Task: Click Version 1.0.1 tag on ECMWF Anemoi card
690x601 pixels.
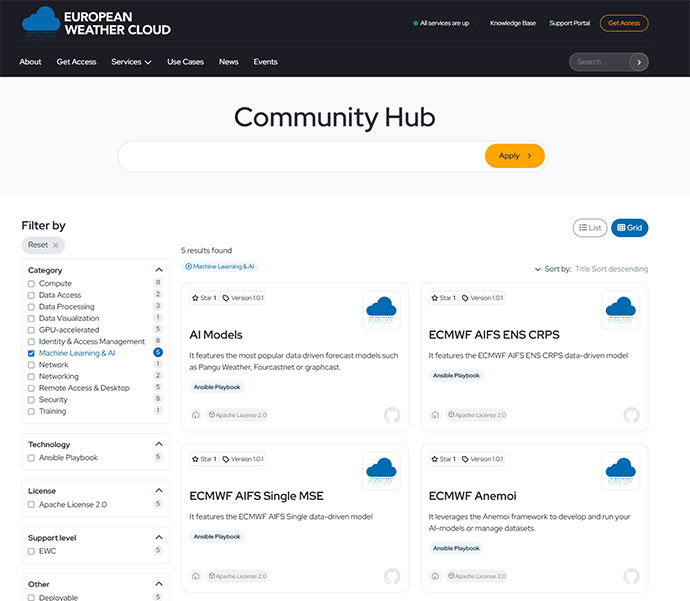Action: pyautogui.click(x=482, y=459)
